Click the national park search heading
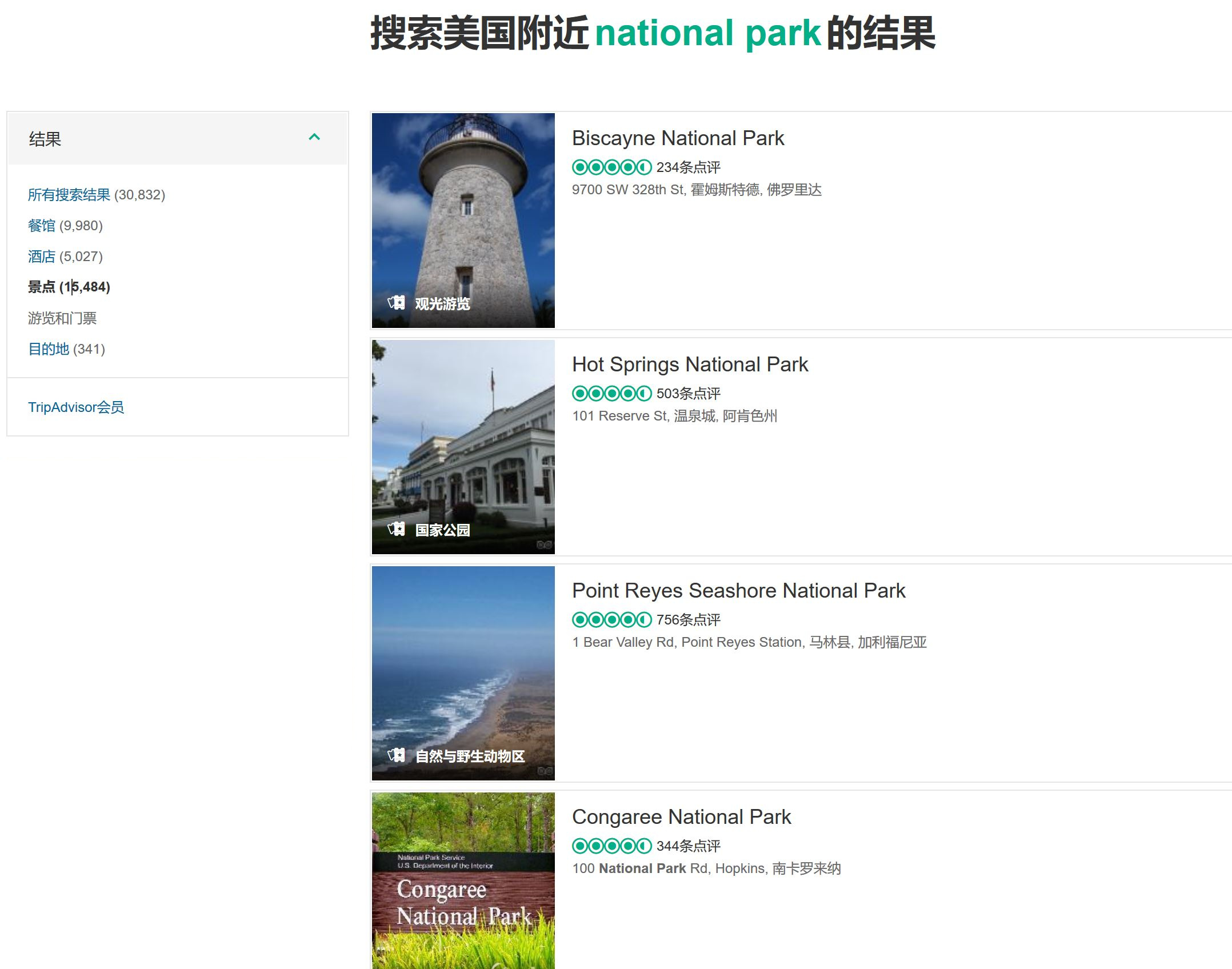This screenshot has height=969, width=1232. tap(653, 33)
